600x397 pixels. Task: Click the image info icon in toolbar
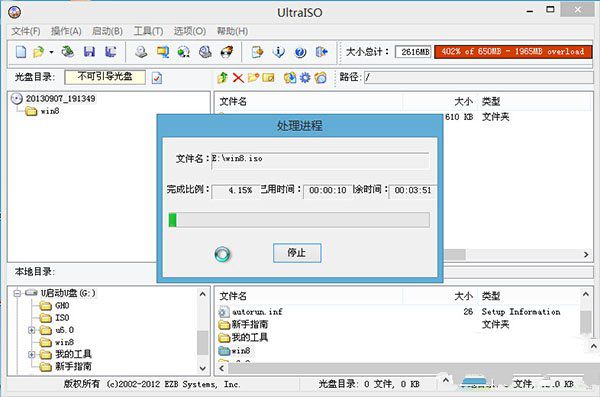(279, 52)
